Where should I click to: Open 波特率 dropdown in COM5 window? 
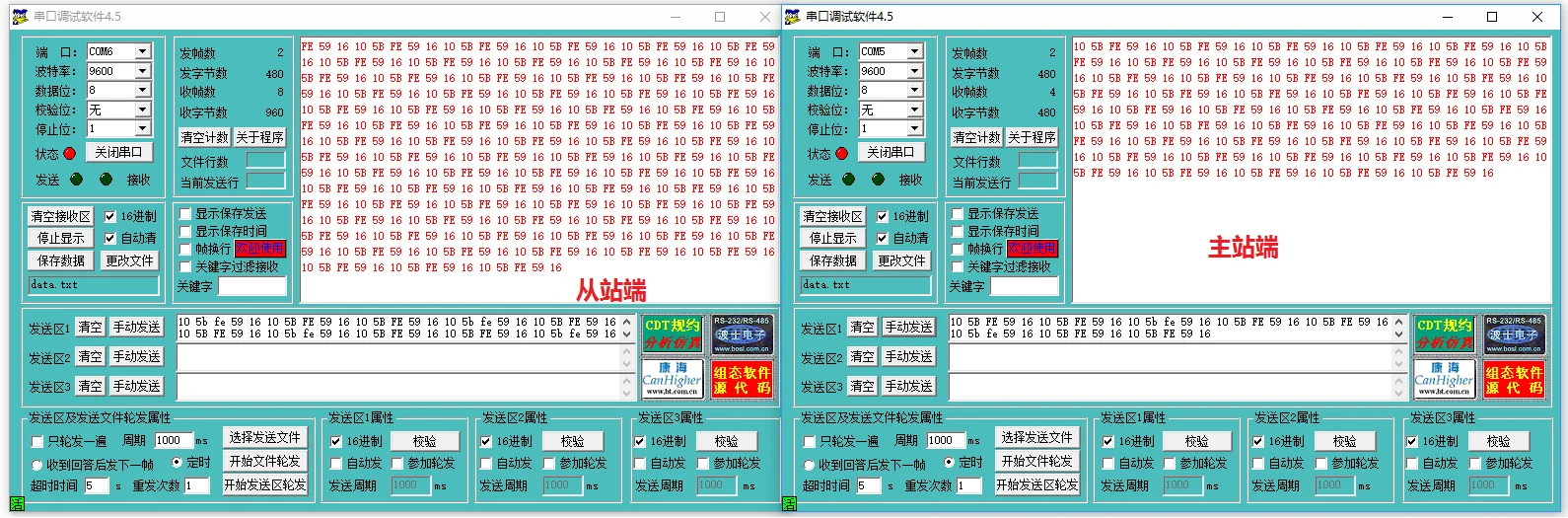pos(915,71)
